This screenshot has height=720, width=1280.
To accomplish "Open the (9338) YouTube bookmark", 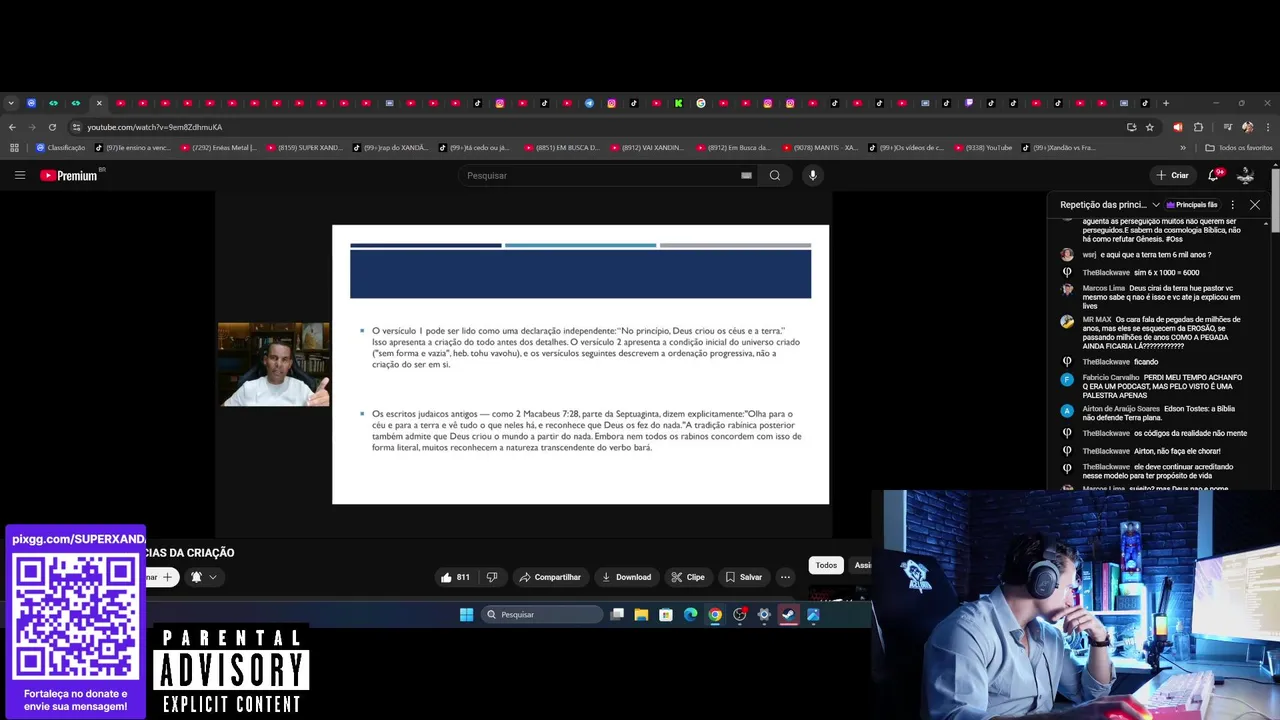I will pos(983,148).
